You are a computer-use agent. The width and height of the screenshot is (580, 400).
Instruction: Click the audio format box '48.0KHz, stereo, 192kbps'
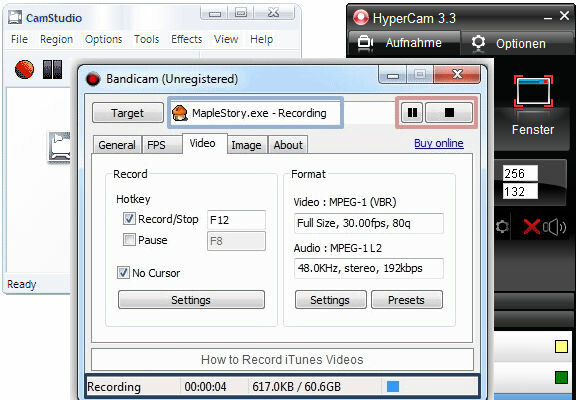tap(369, 268)
